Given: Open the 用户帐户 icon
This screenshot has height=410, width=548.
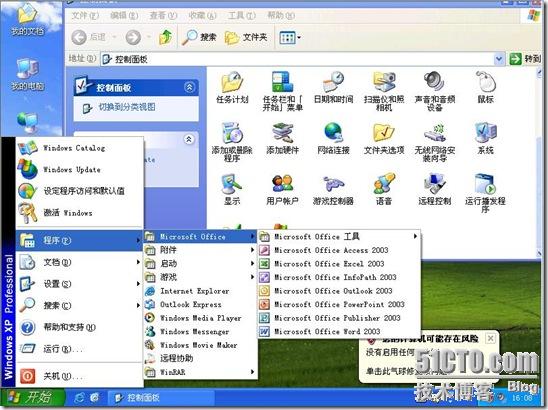Looking at the screenshot, I should [283, 189].
